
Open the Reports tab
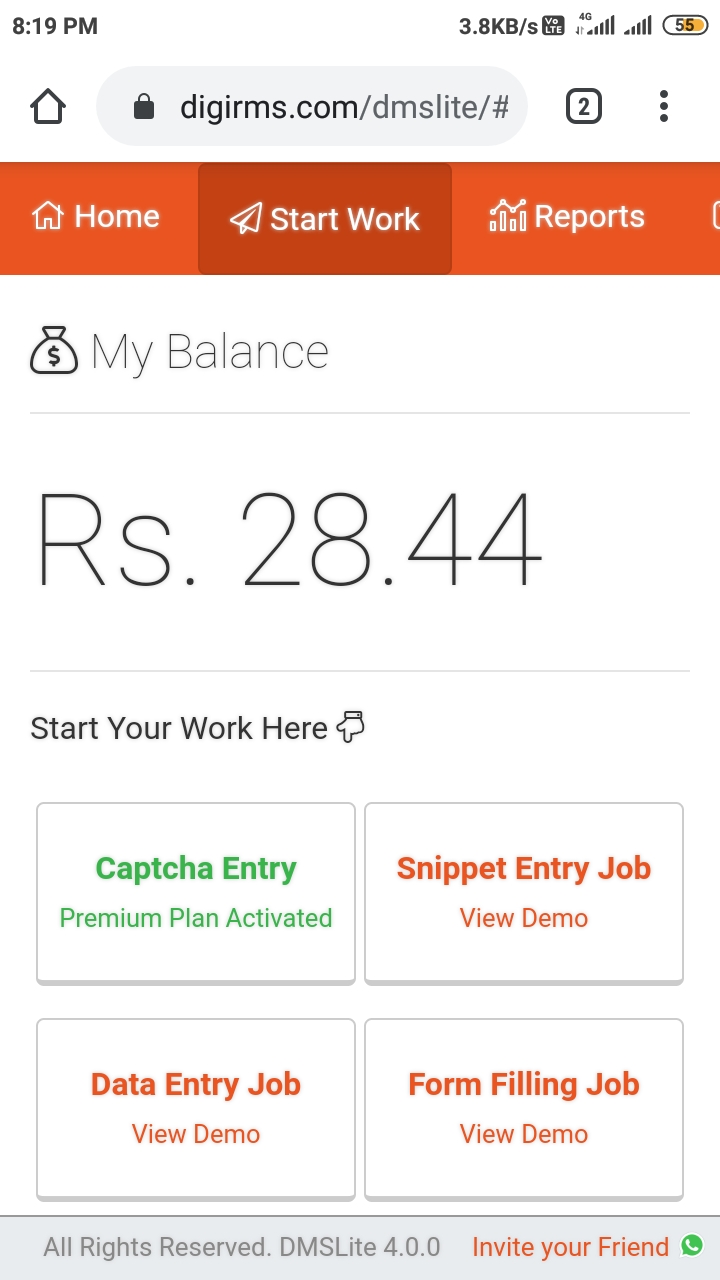(x=567, y=217)
